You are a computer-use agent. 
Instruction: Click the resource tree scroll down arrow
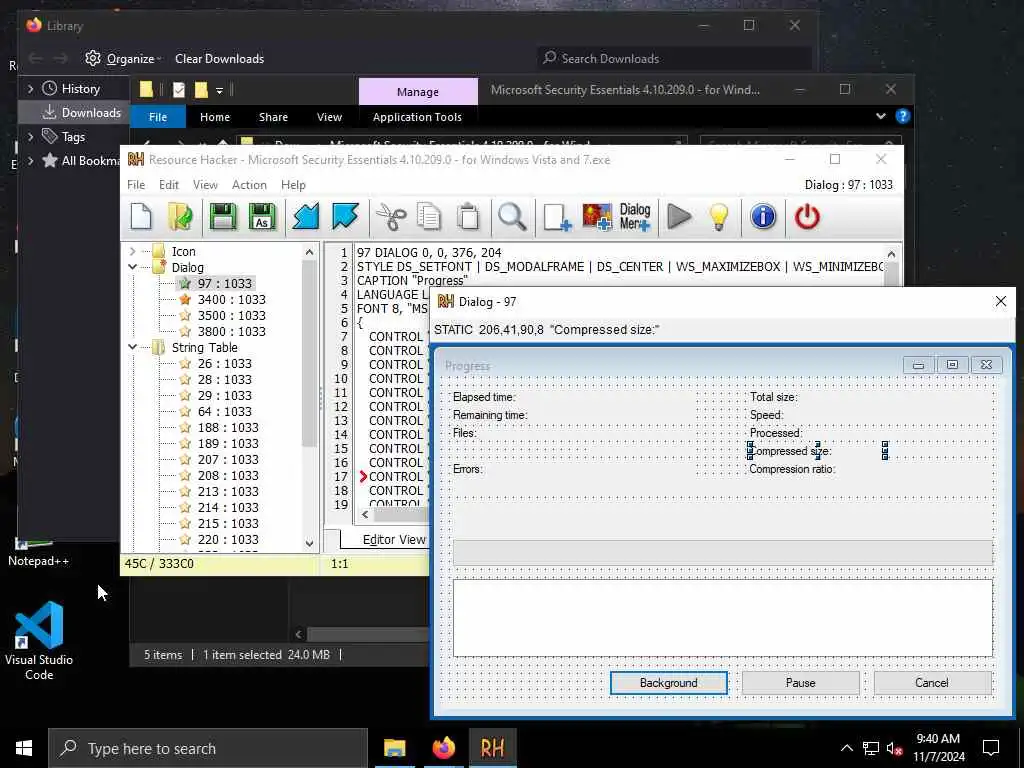[x=310, y=543]
